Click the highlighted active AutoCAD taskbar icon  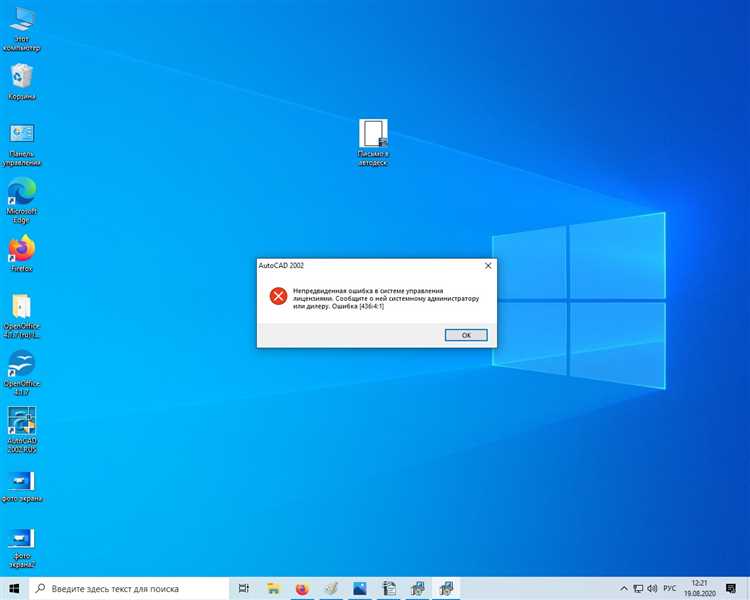[x=446, y=589]
